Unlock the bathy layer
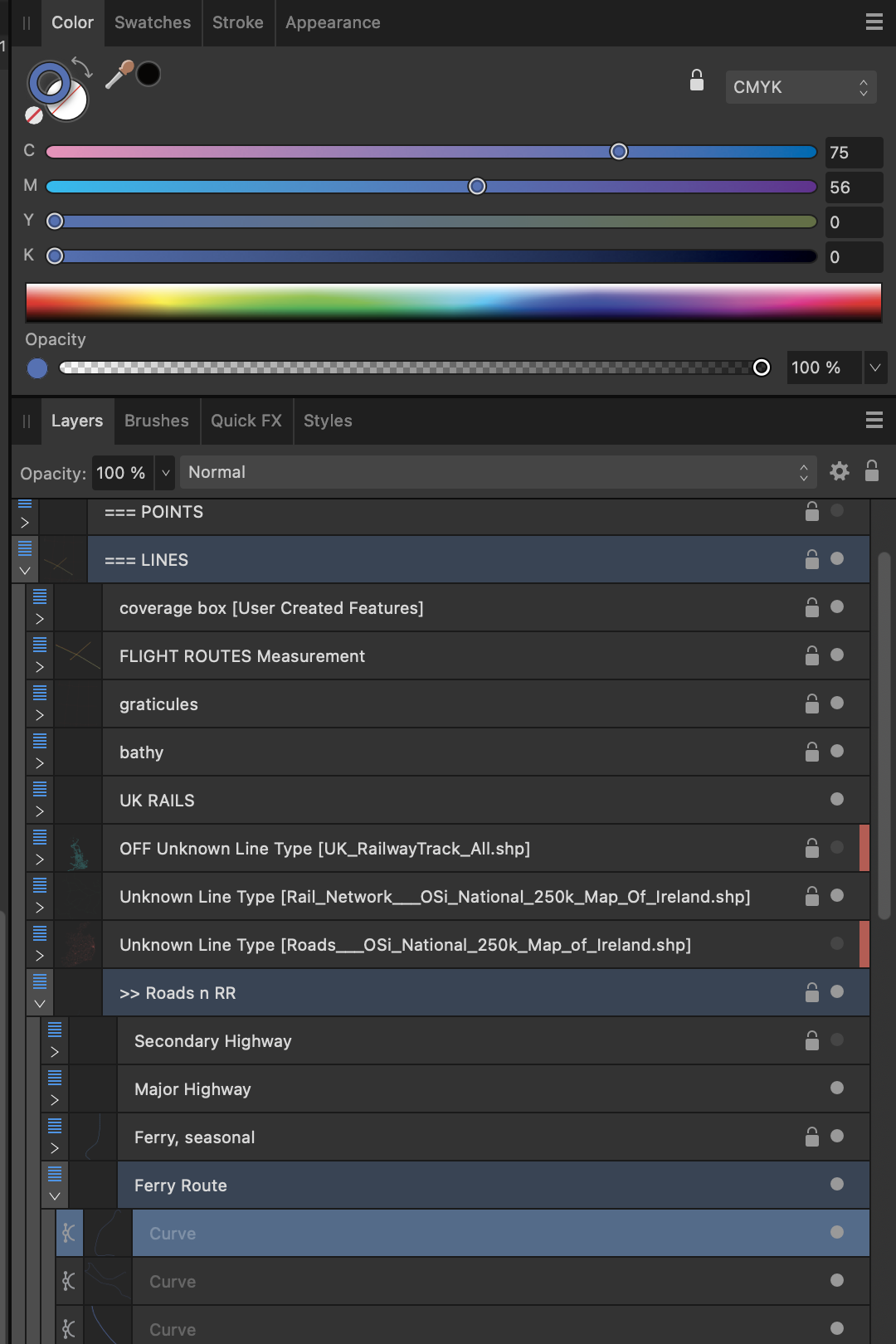This screenshot has height=1344, width=896. 811,752
